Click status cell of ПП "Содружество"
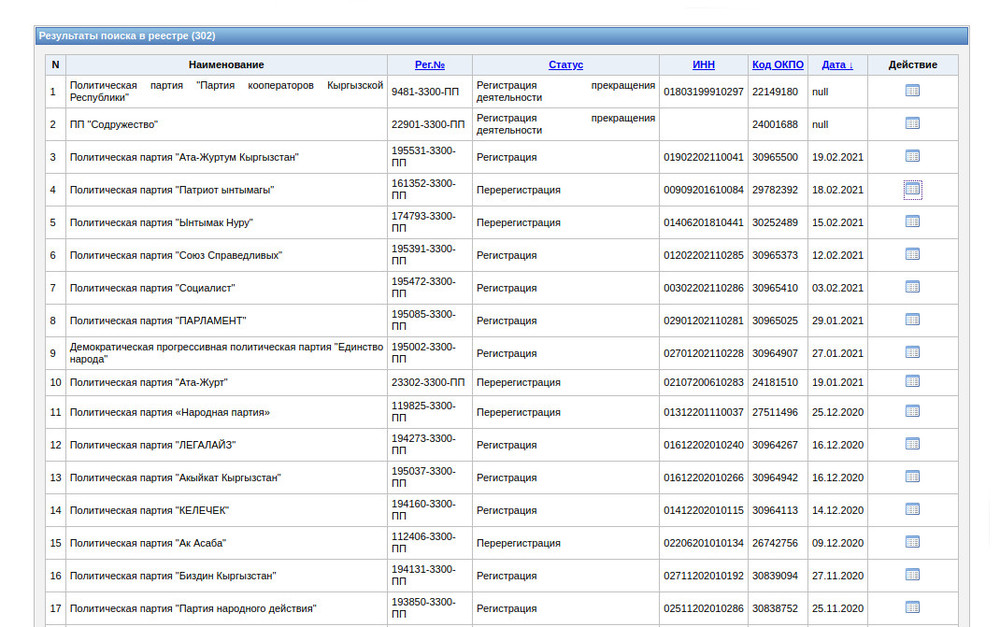Viewport: 1000px width, 627px height. [x=566, y=124]
